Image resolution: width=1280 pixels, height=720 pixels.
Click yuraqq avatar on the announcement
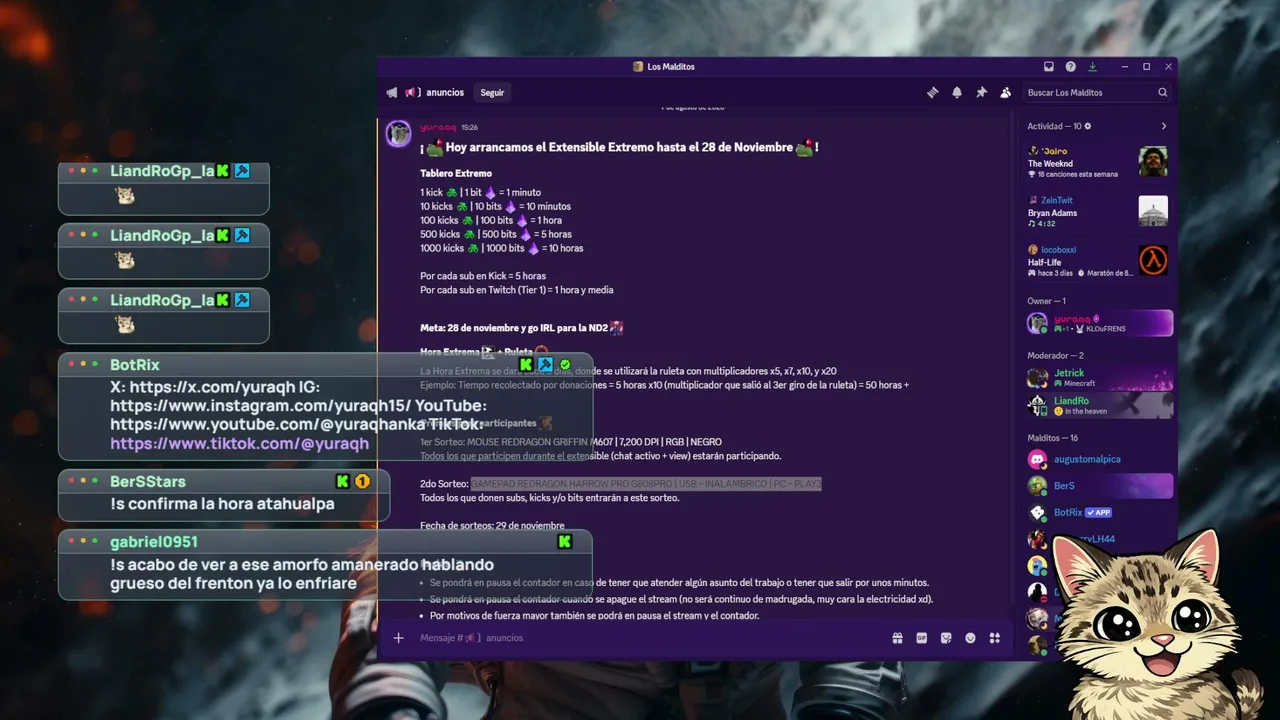[399, 133]
